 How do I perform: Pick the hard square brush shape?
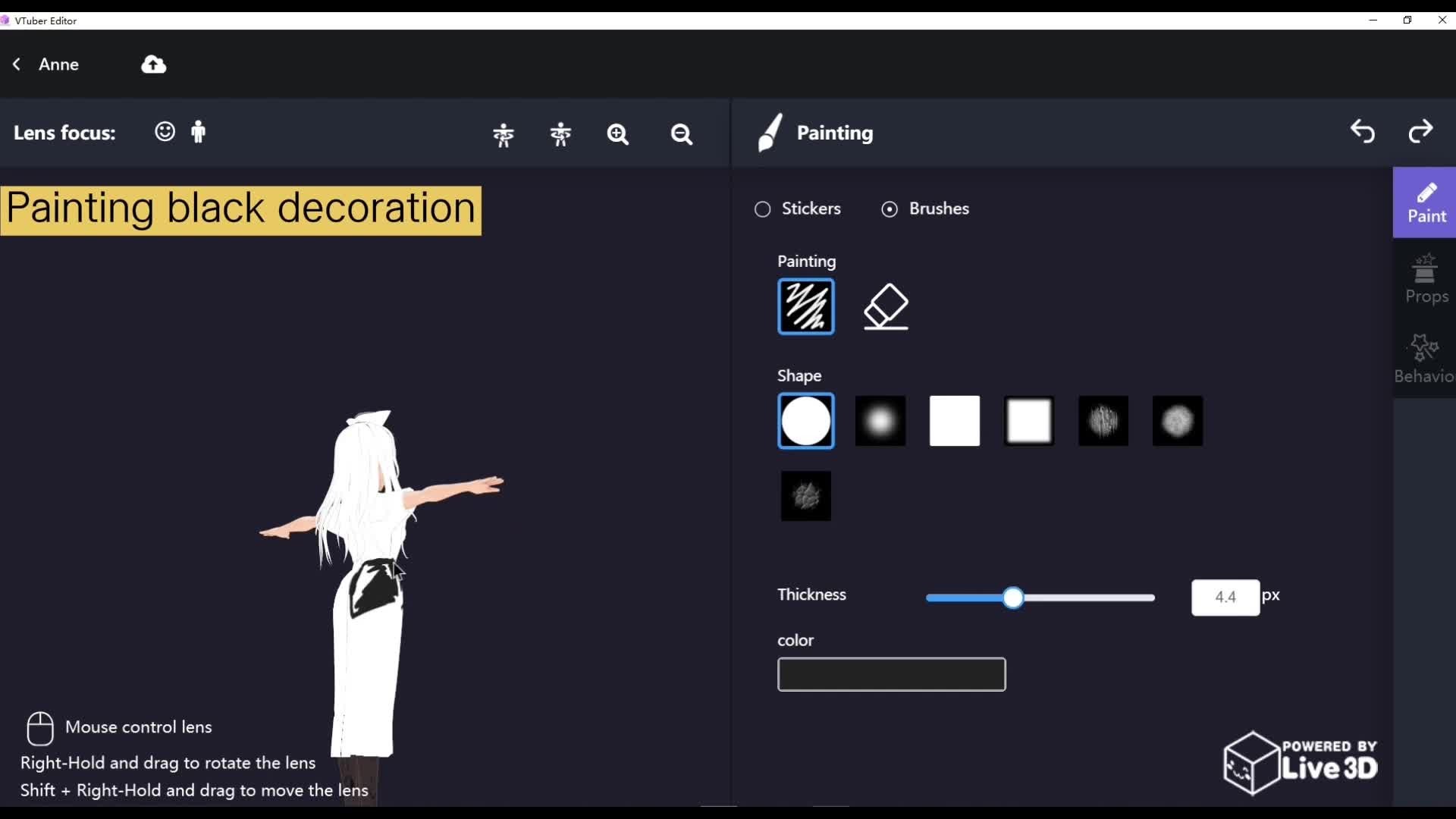pyautogui.click(x=955, y=421)
